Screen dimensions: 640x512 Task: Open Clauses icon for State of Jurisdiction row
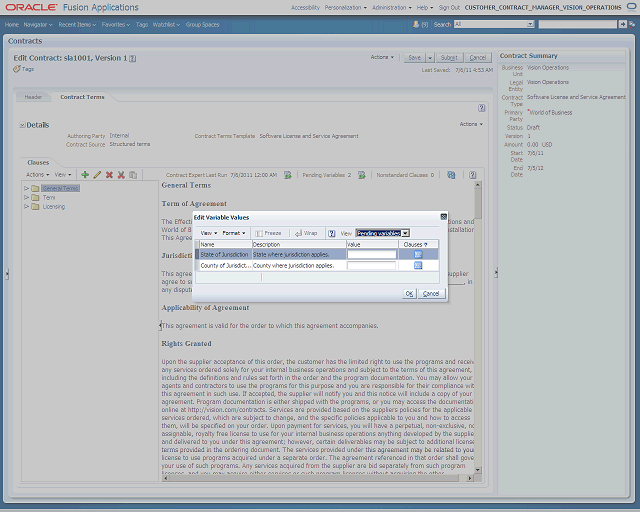(418, 254)
